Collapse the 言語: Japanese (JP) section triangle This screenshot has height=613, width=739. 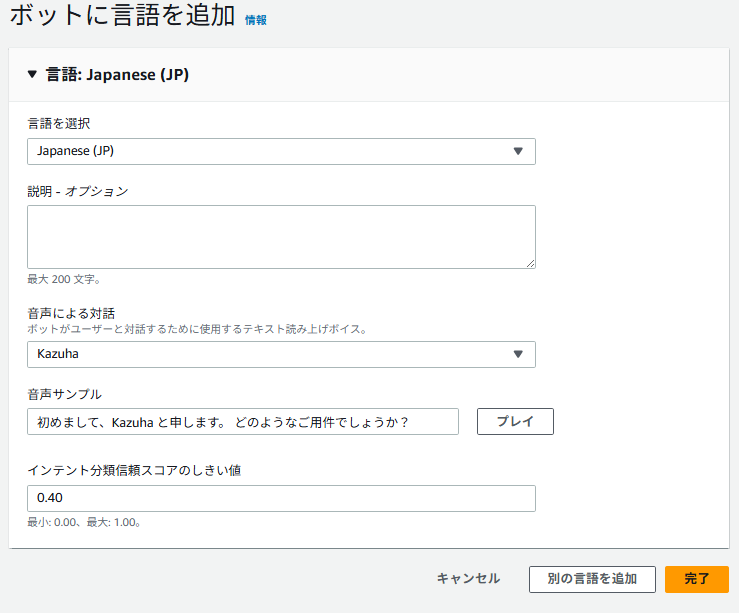click(x=32, y=74)
